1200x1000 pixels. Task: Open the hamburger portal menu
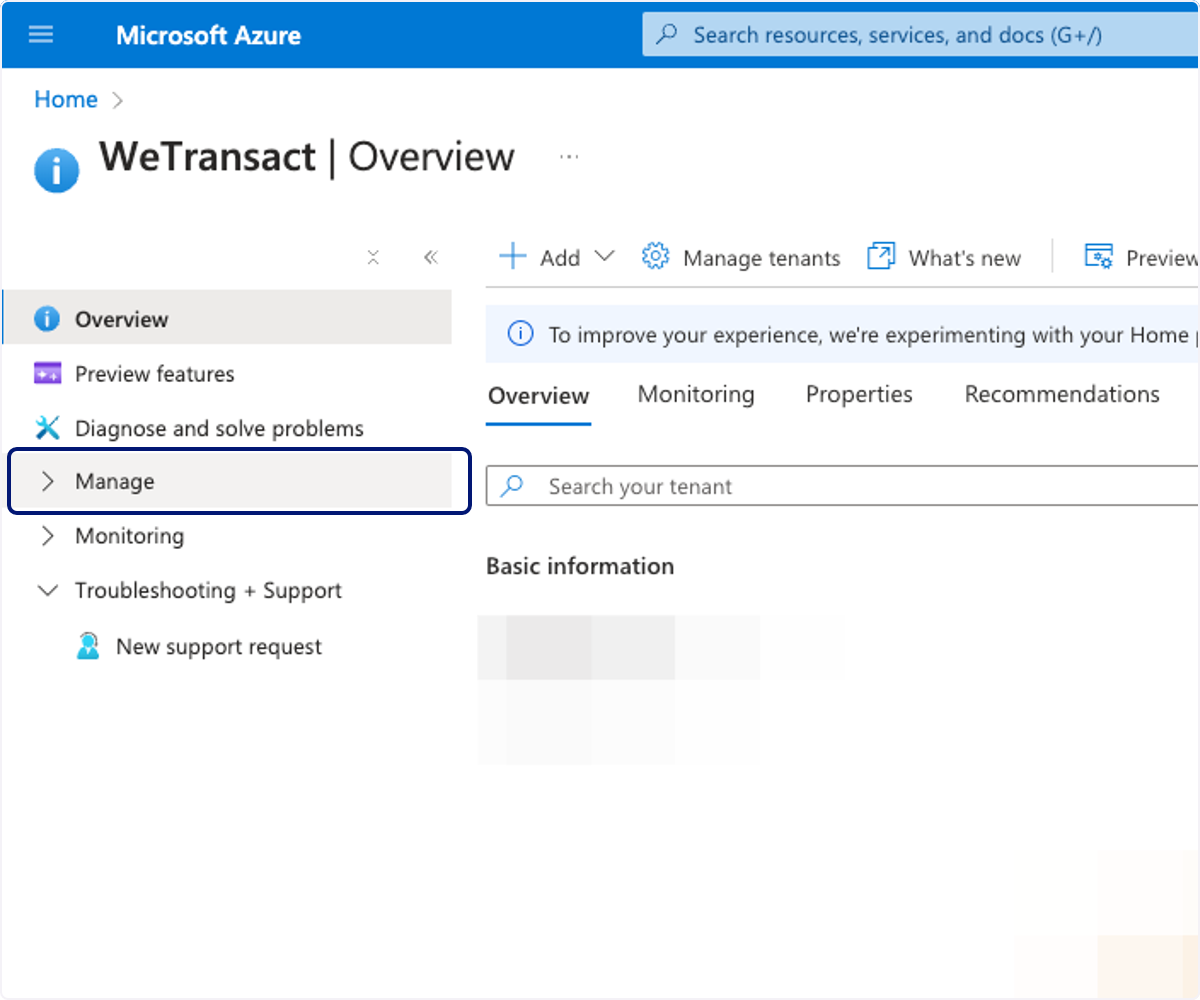point(41,35)
